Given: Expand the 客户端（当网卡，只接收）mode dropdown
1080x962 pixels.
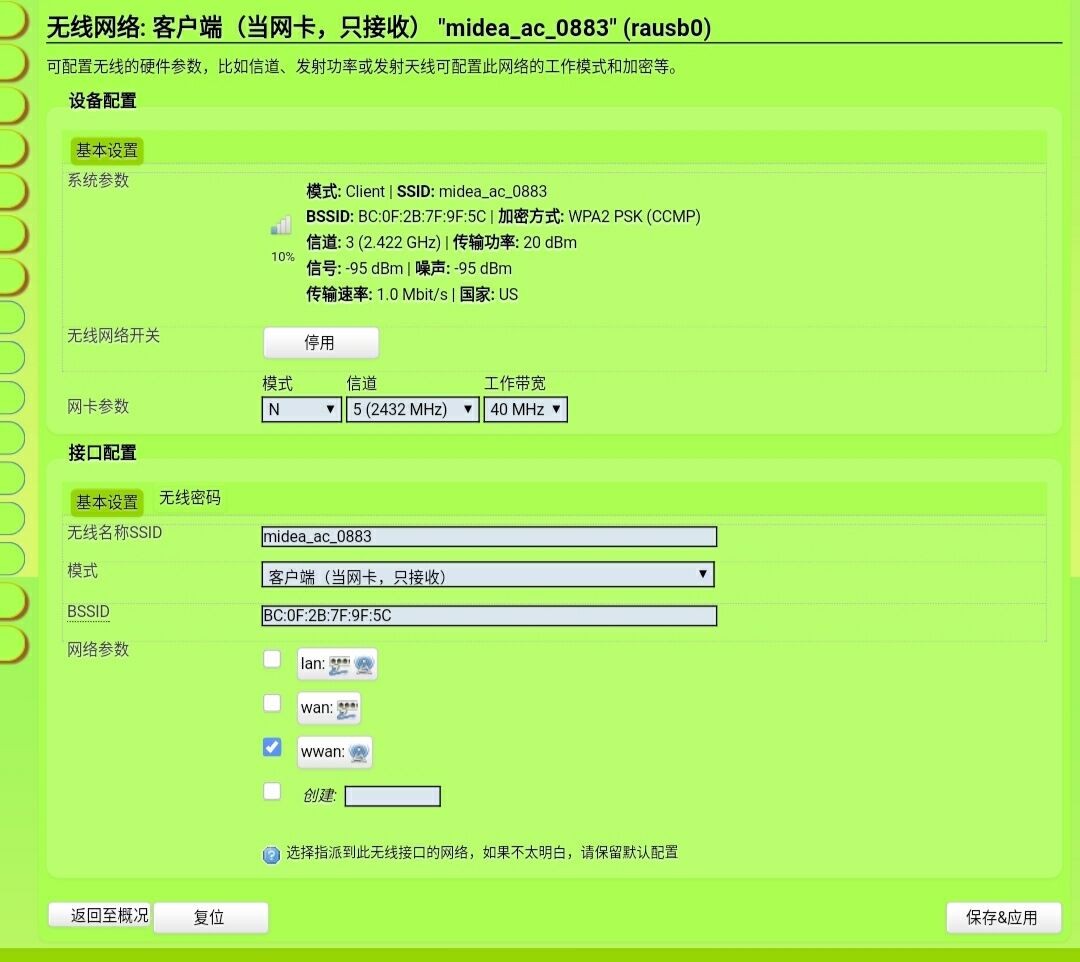Looking at the screenshot, I should point(488,575).
